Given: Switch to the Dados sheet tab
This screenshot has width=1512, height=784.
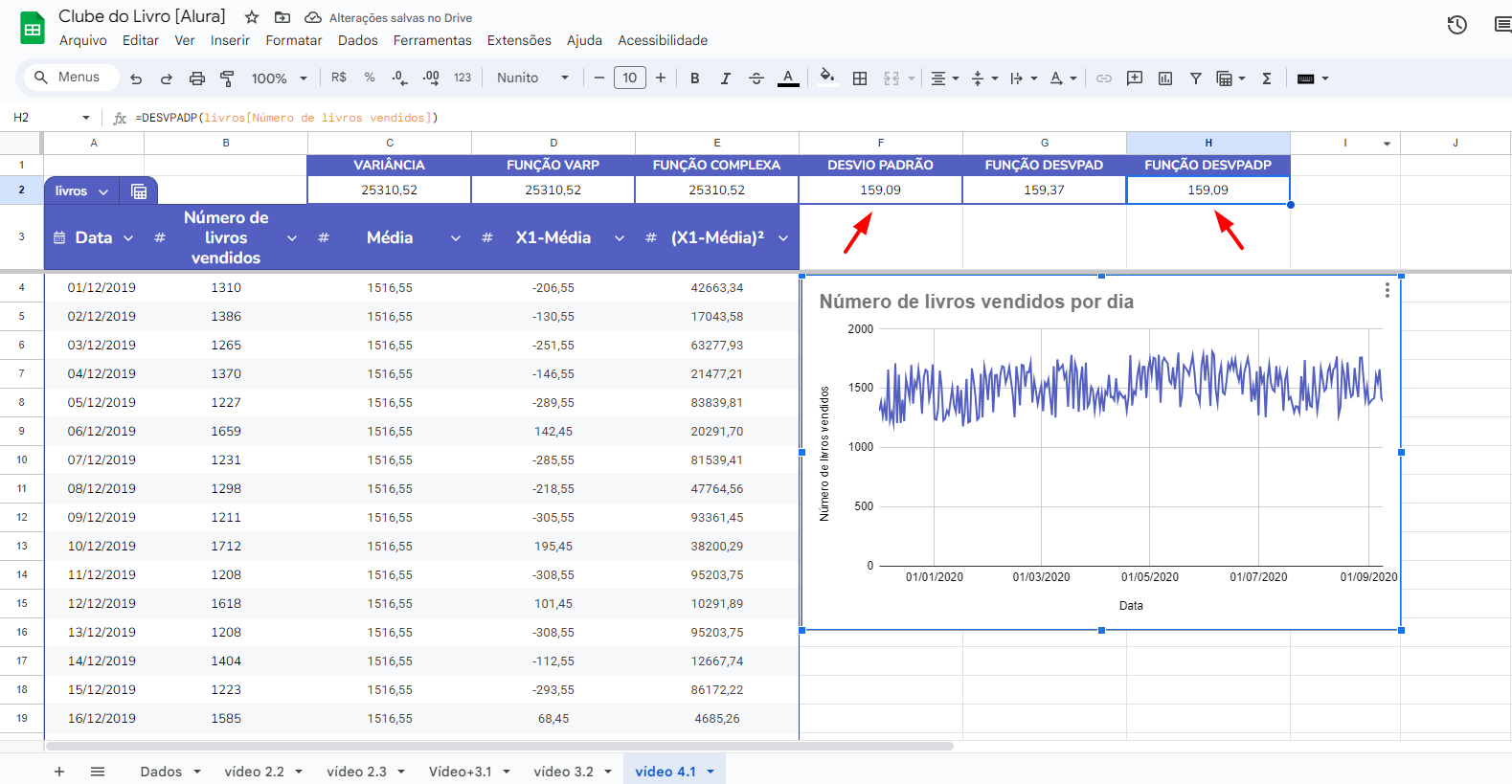Looking at the screenshot, I should 161,772.
